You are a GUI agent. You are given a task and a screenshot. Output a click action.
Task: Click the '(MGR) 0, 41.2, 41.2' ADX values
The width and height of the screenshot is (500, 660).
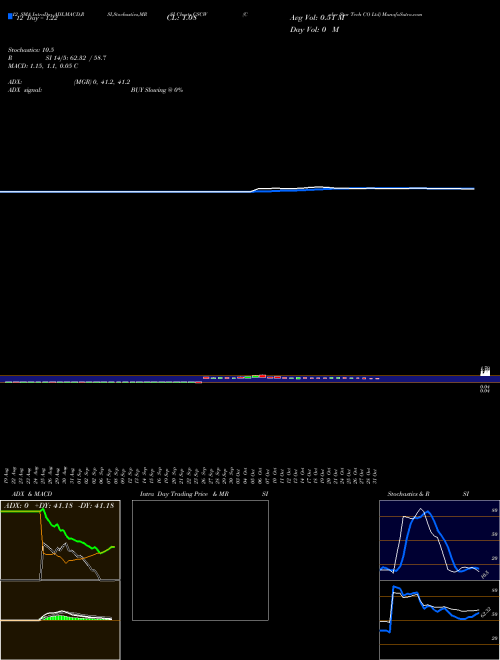pos(102,82)
